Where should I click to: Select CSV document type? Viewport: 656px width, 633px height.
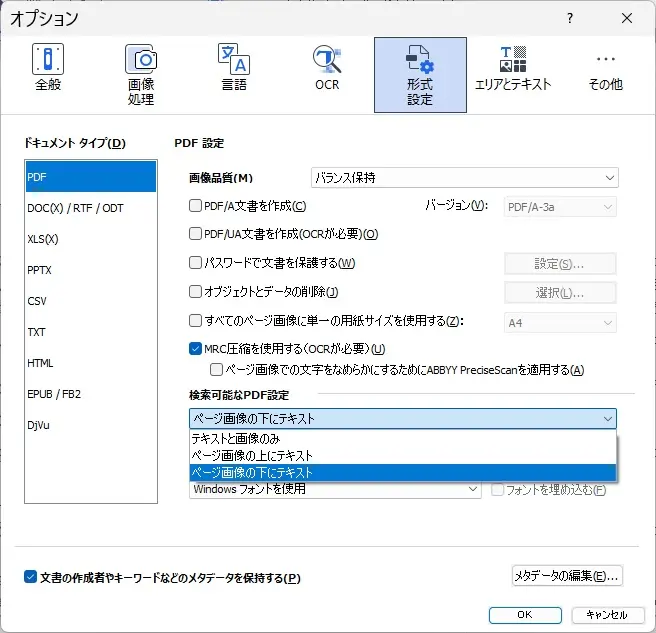91,301
